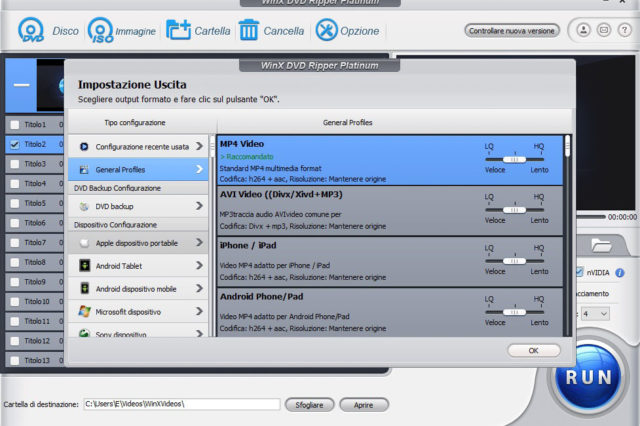
Task: Open the Opzione settings icon
Action: point(327,31)
